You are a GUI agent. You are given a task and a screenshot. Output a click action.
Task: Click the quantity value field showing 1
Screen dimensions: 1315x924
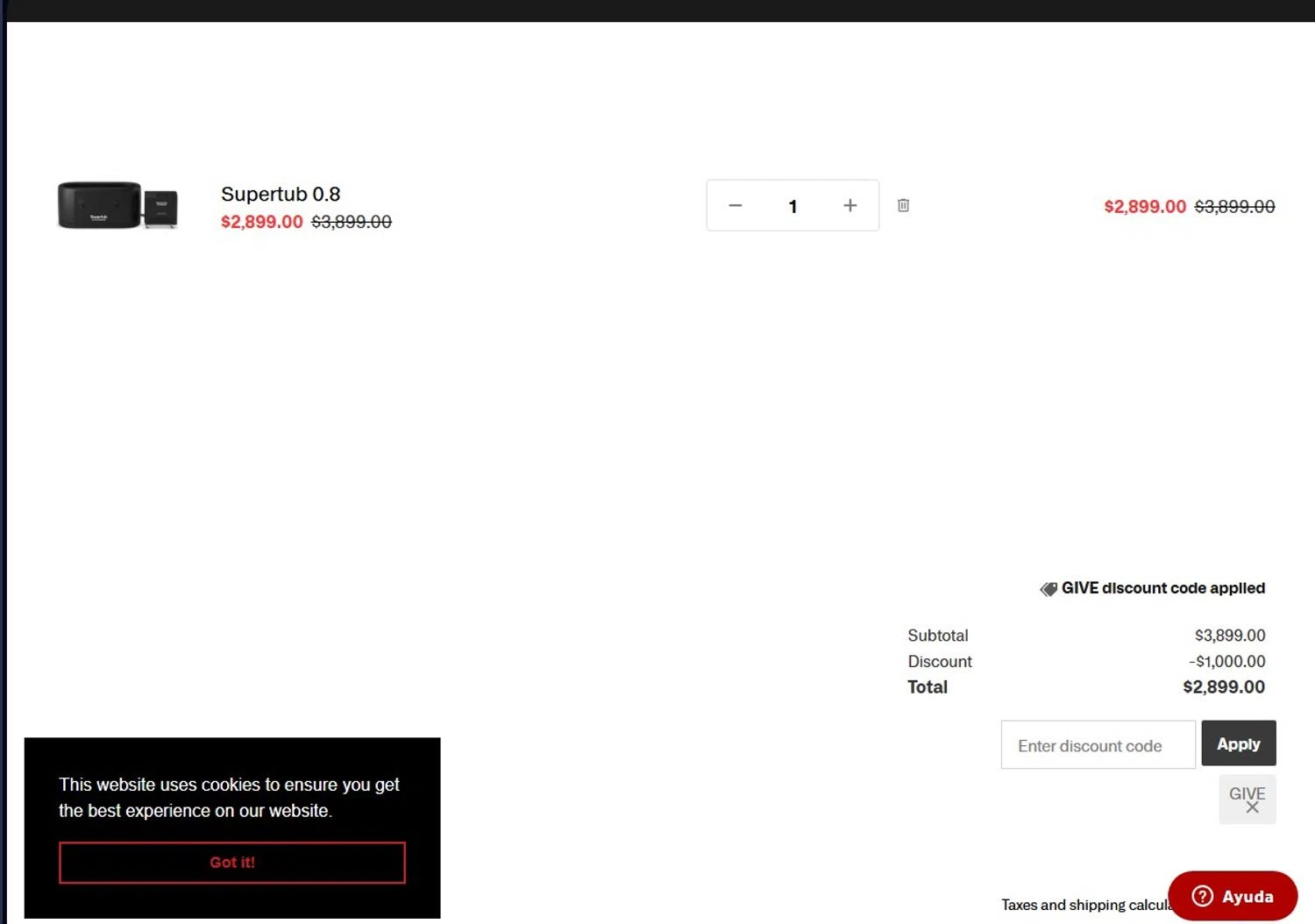(x=793, y=206)
